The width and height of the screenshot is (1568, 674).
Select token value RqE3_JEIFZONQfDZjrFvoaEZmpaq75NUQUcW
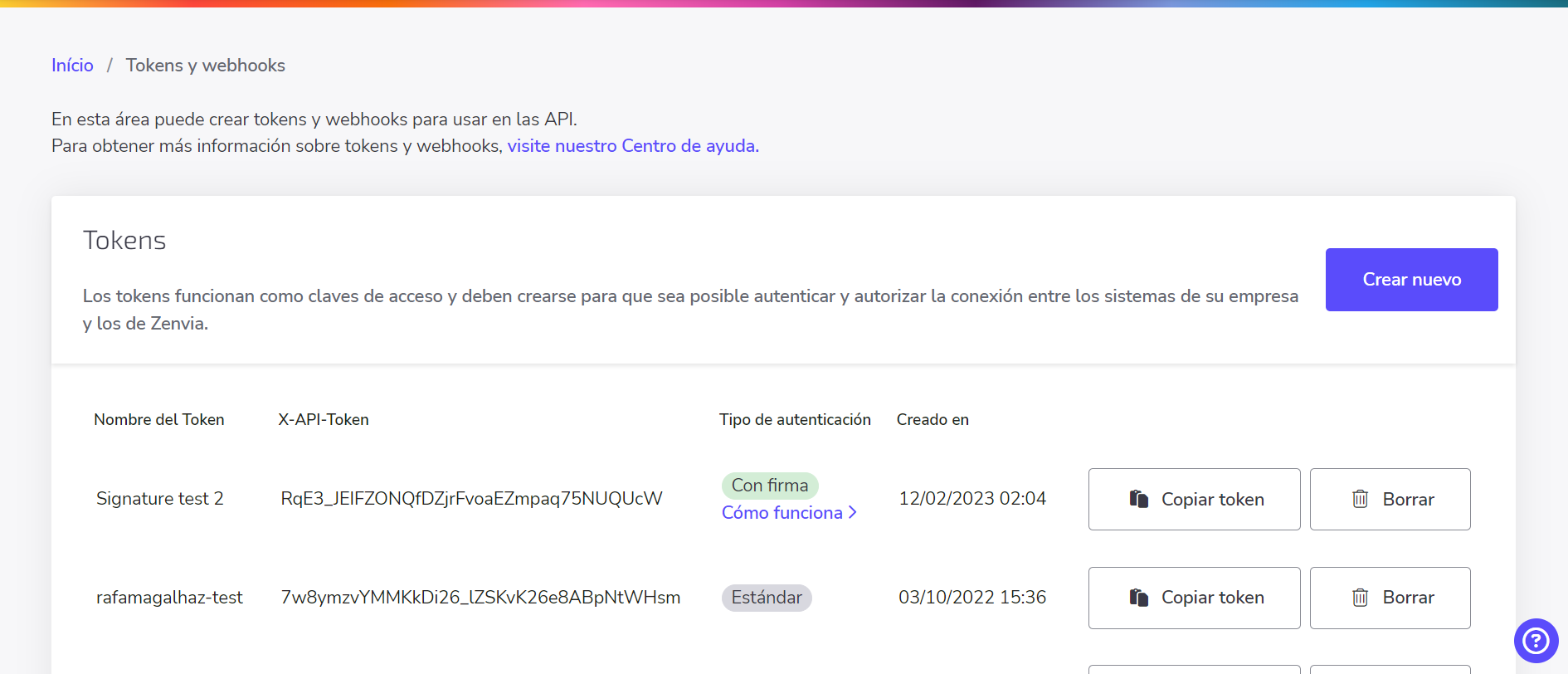tap(471, 499)
